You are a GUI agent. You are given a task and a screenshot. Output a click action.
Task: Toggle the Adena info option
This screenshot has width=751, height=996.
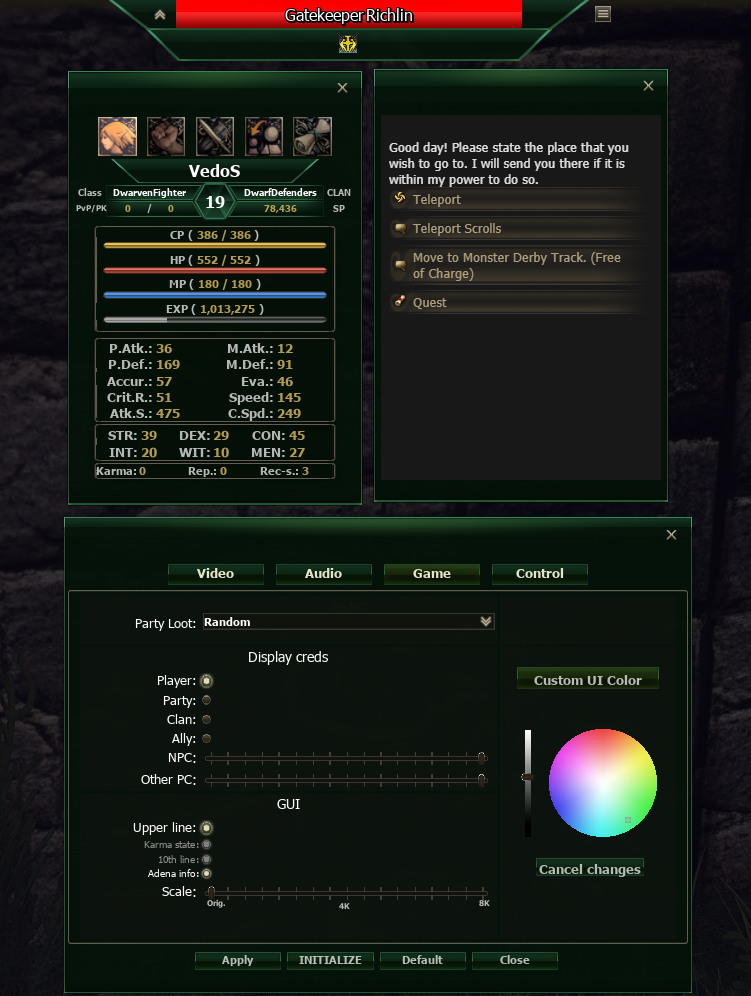coord(206,873)
